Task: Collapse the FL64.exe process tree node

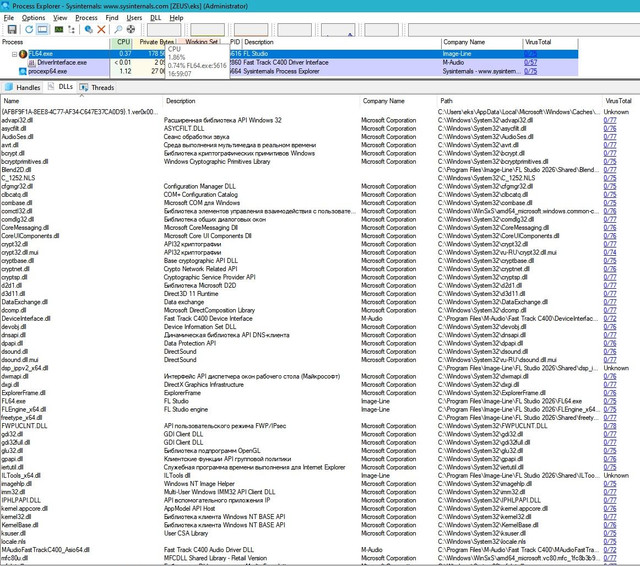Action: 14,54
